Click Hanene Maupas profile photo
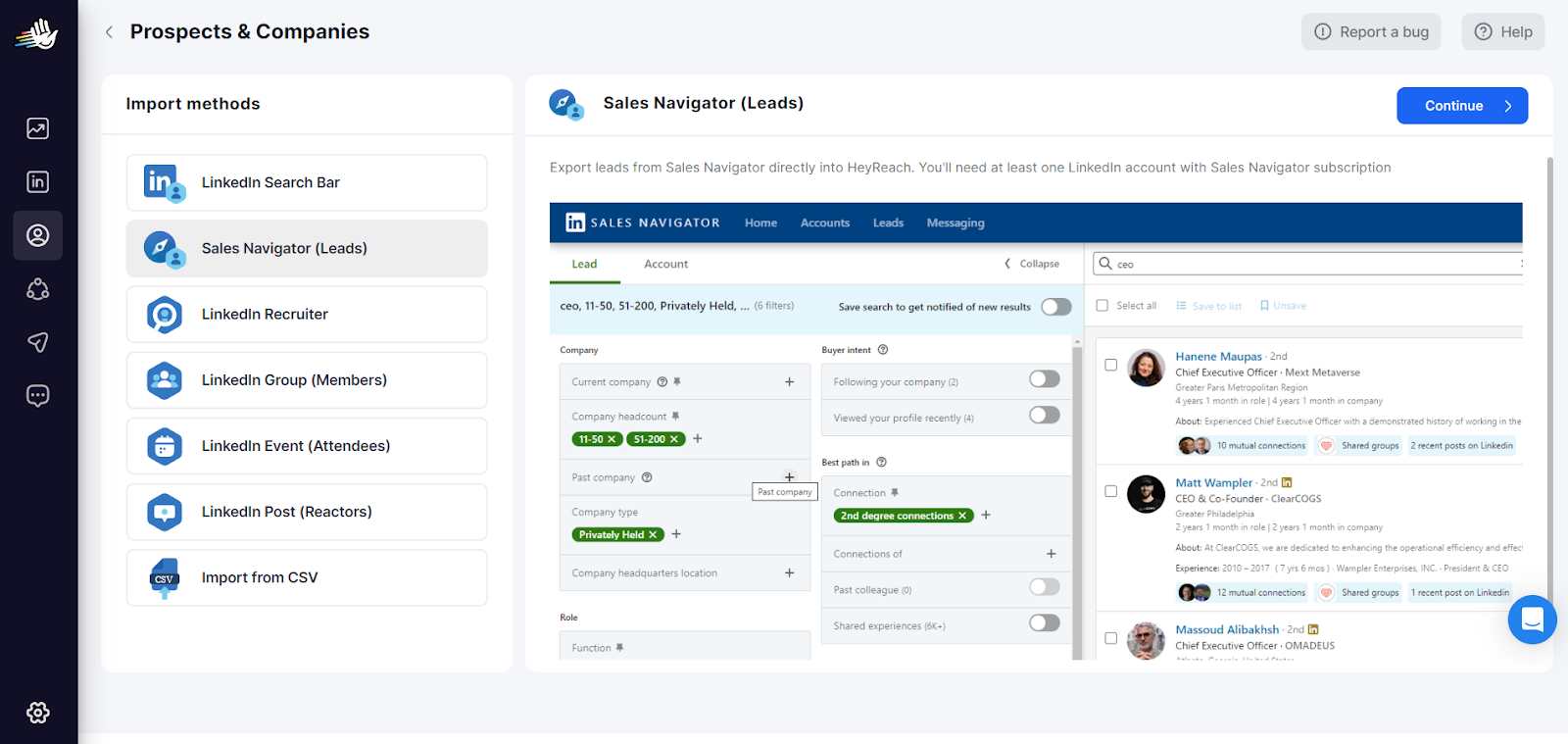 1146,369
